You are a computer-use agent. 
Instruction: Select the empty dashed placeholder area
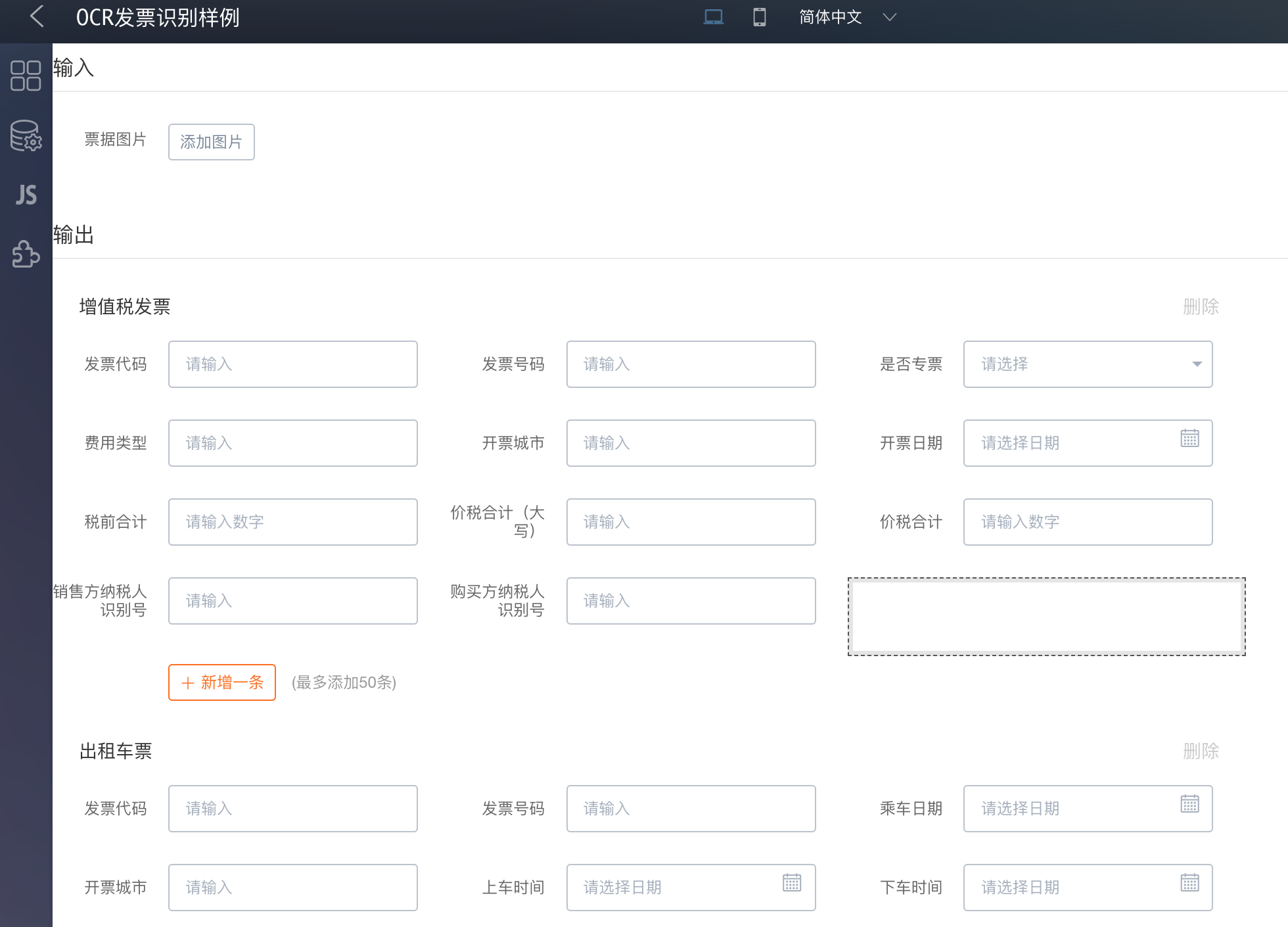[1046, 617]
